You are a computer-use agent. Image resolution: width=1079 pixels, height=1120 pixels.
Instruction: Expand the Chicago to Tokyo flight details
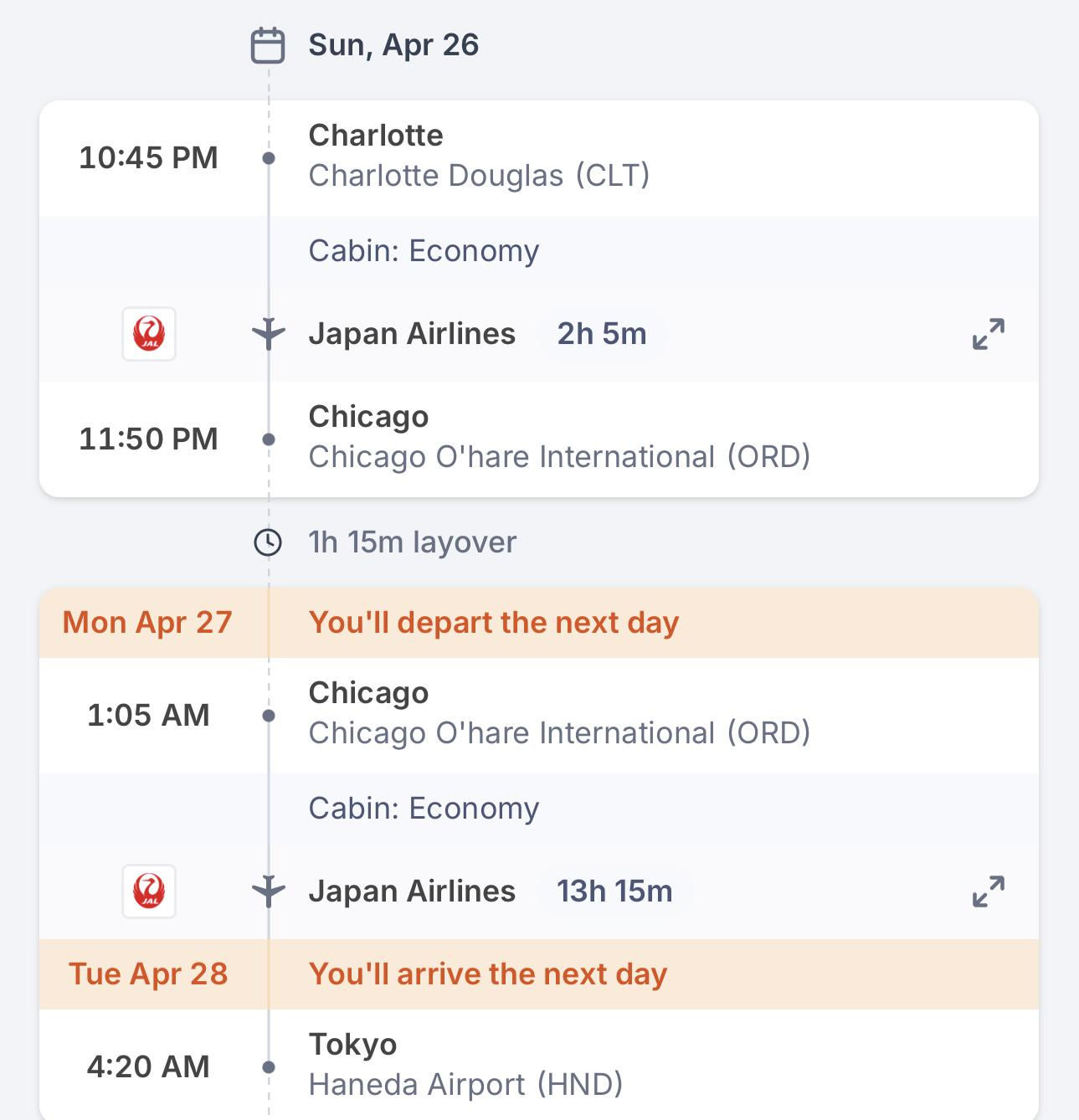pos(988,891)
